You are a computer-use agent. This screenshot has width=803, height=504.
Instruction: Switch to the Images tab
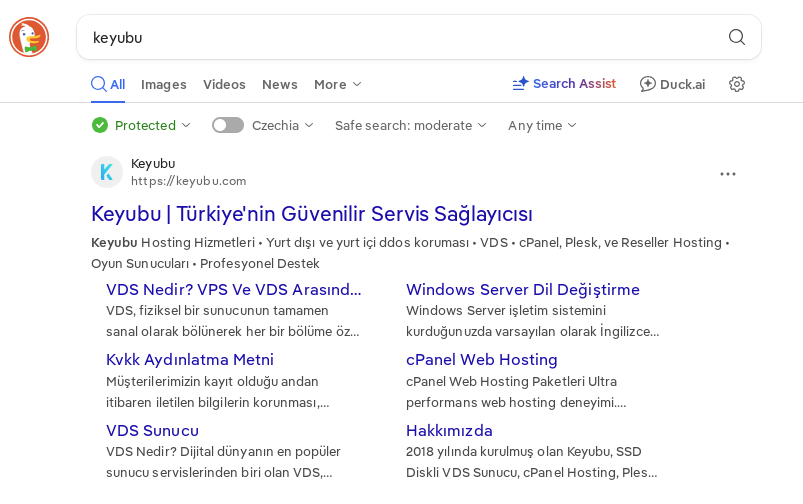click(x=164, y=84)
